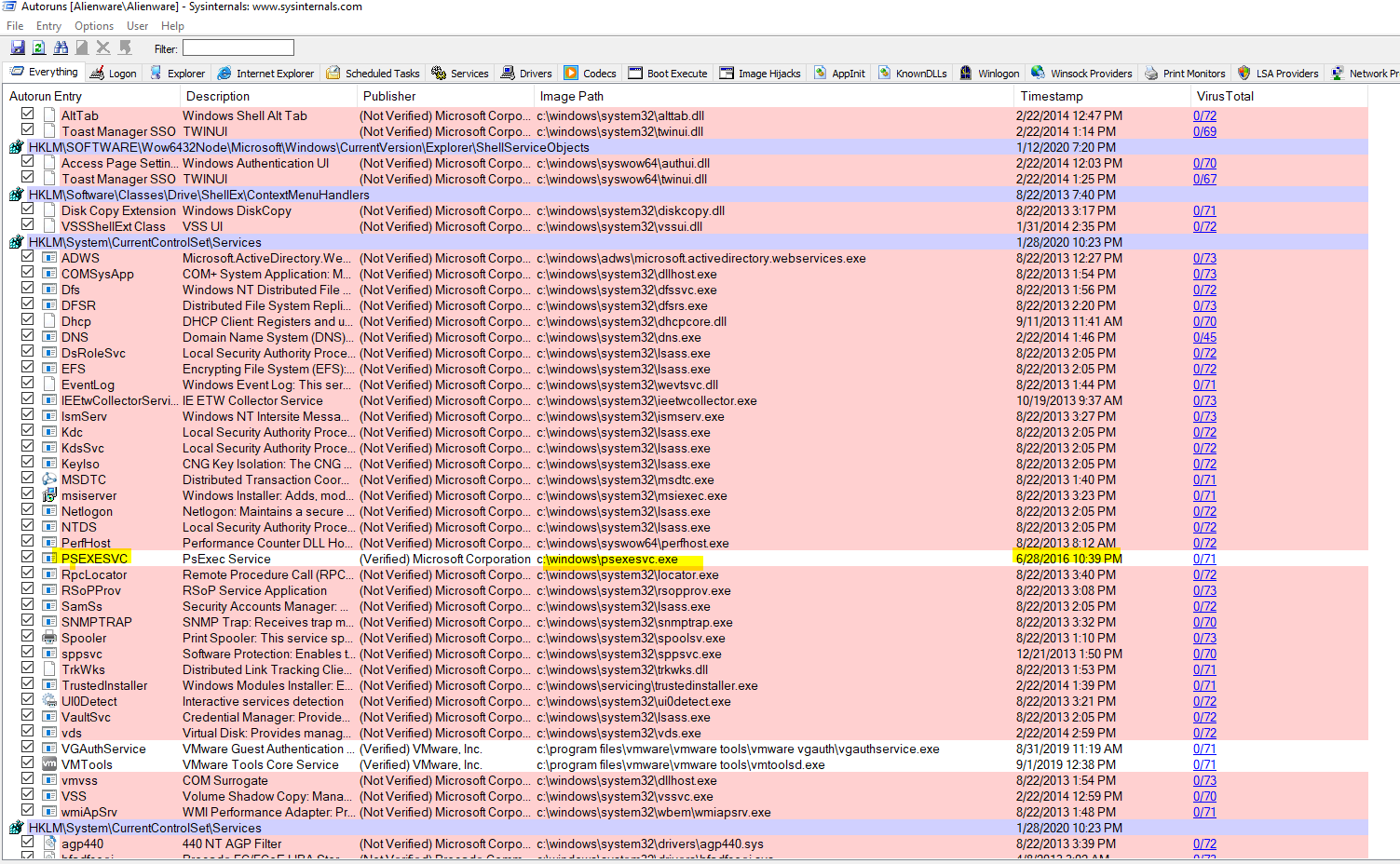Open the User menu
Viewport: 1400px width, 864px height.
138,26
